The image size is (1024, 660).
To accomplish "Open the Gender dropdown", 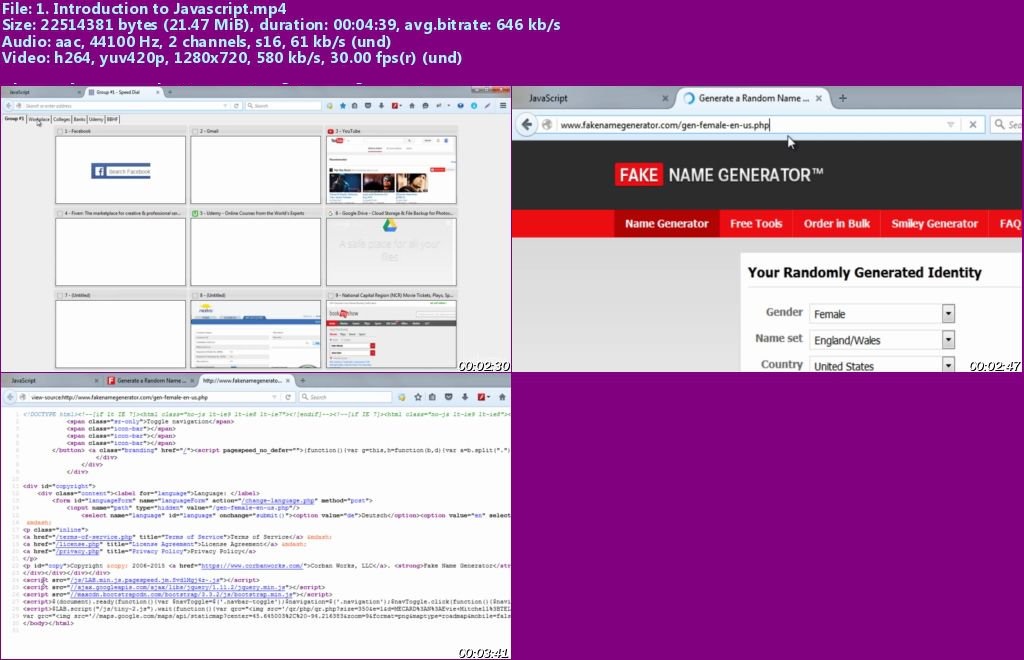I will (948, 313).
